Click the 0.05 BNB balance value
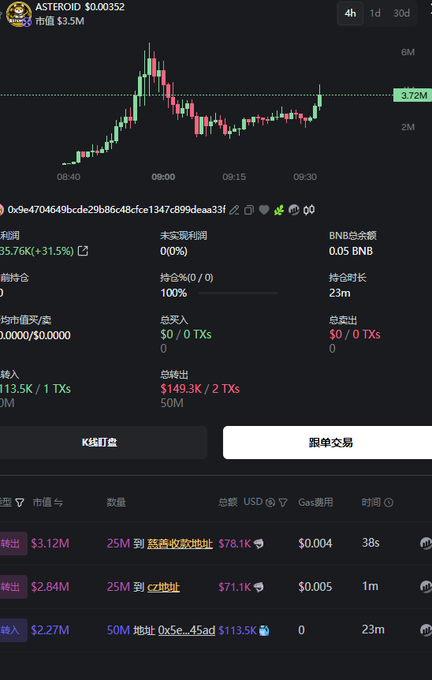Screen dimensions: 432x680 [x=350, y=251]
